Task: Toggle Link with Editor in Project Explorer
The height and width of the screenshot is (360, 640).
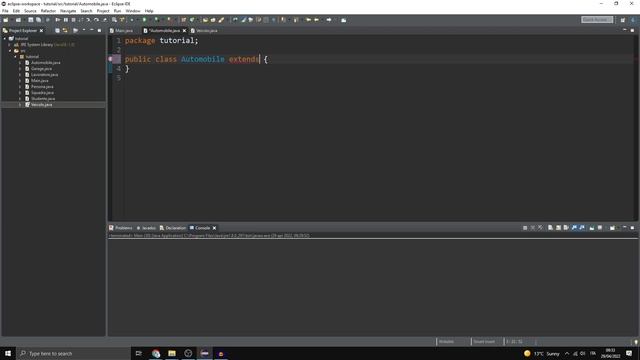Action: click(65, 31)
